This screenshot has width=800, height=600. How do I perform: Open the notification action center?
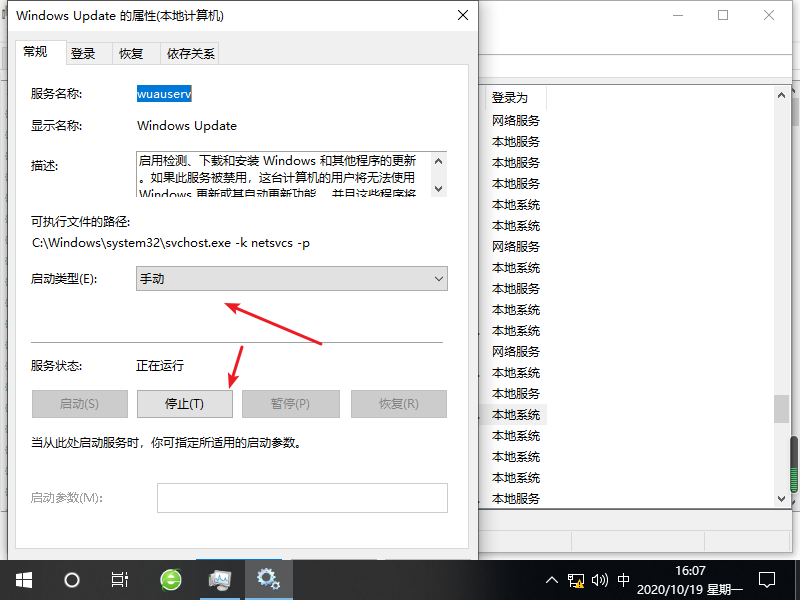tap(767, 579)
